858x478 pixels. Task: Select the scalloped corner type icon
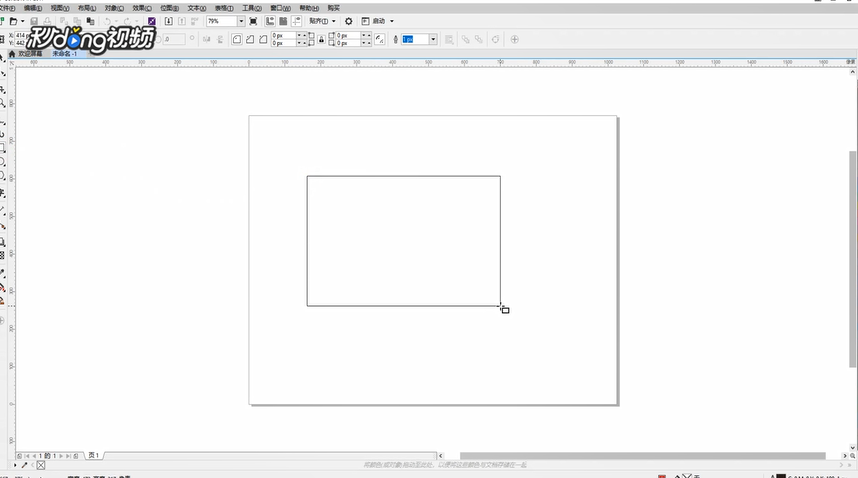coord(250,39)
